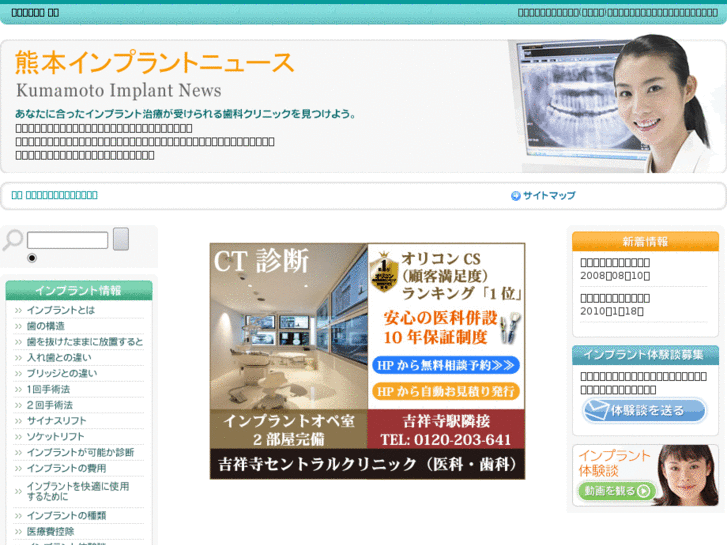Click the arrow bullet before 歯の構造
The height and width of the screenshot is (545, 727).
pyautogui.click(x=18, y=326)
